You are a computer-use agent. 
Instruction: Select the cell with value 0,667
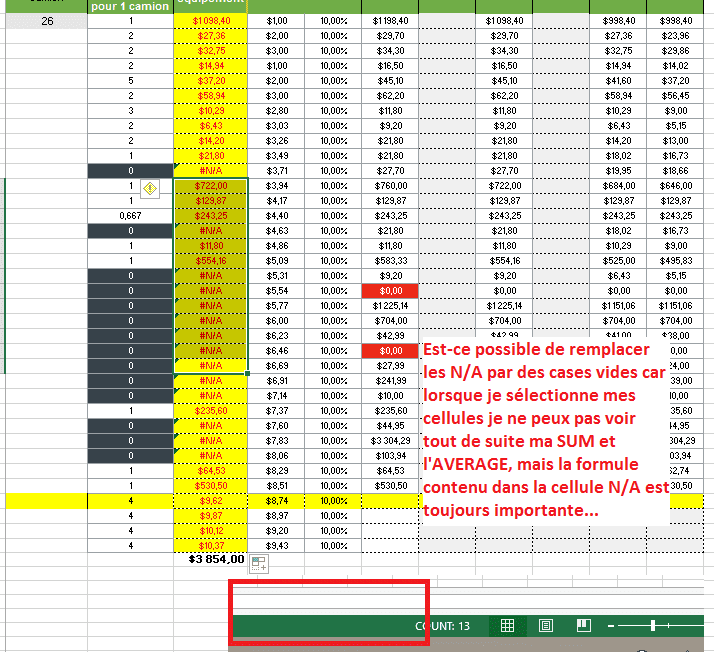click(x=130, y=215)
